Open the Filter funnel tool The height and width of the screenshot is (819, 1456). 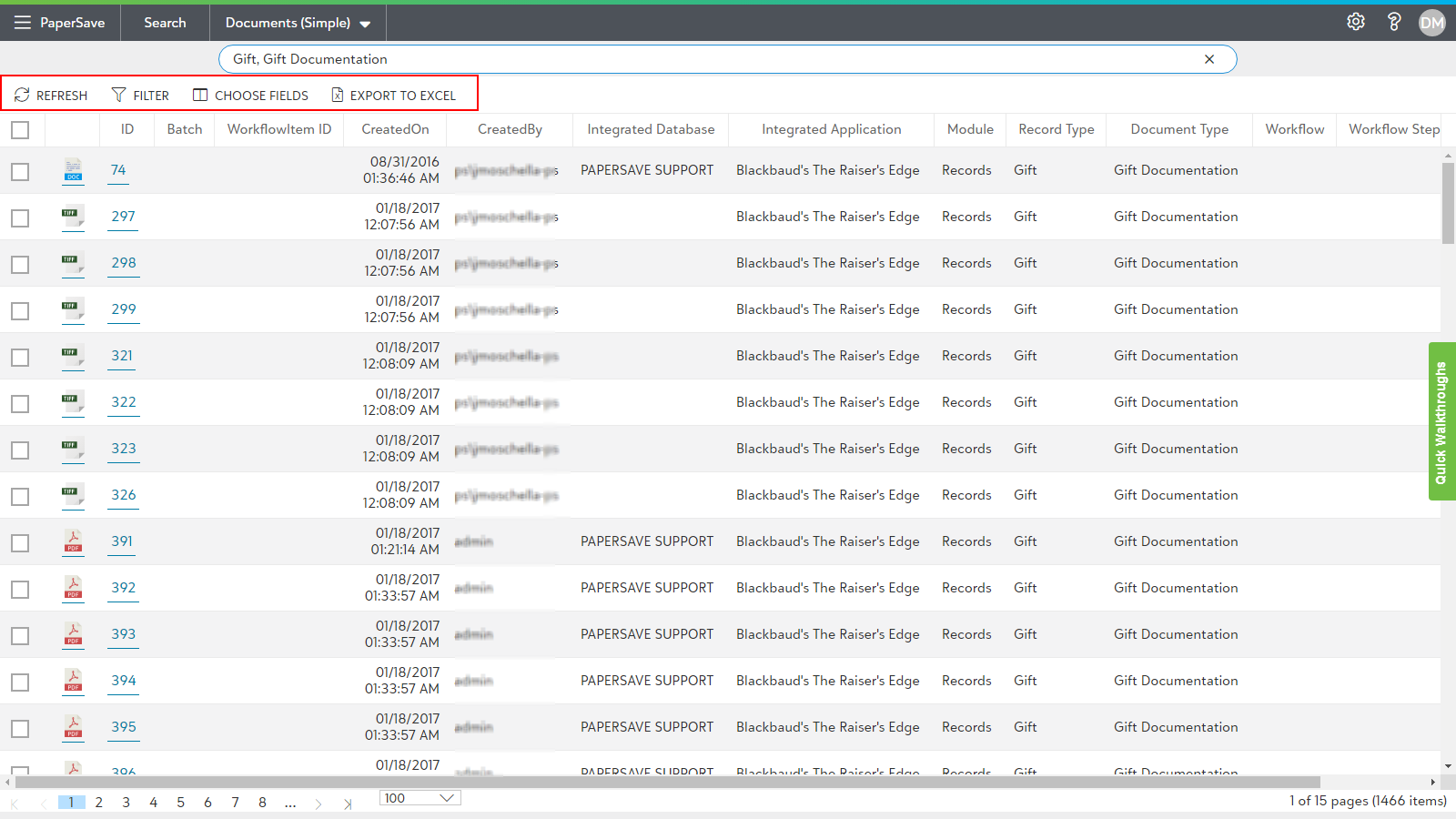119,95
